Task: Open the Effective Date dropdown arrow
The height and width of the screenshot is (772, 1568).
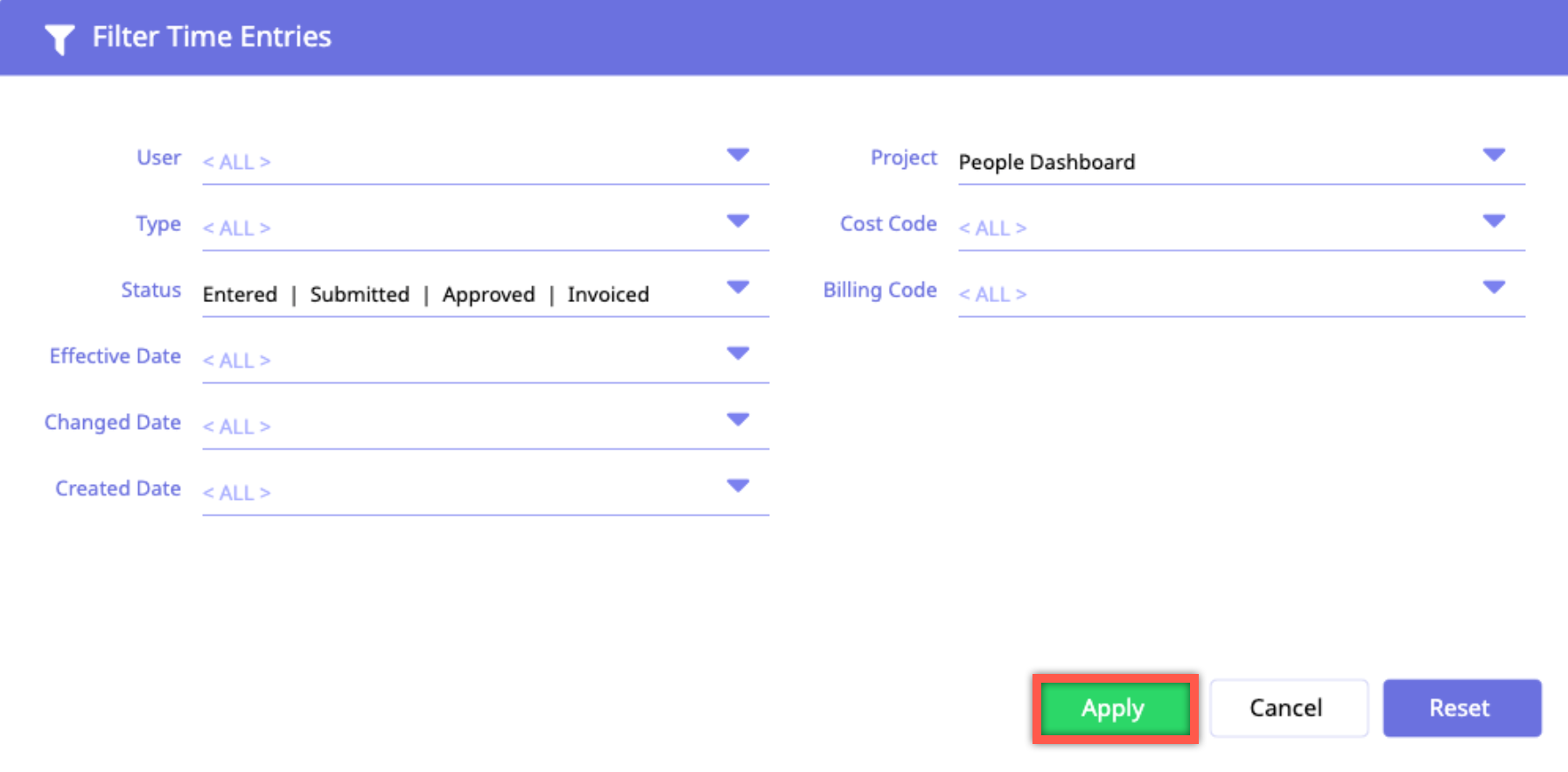Action: [x=738, y=354]
